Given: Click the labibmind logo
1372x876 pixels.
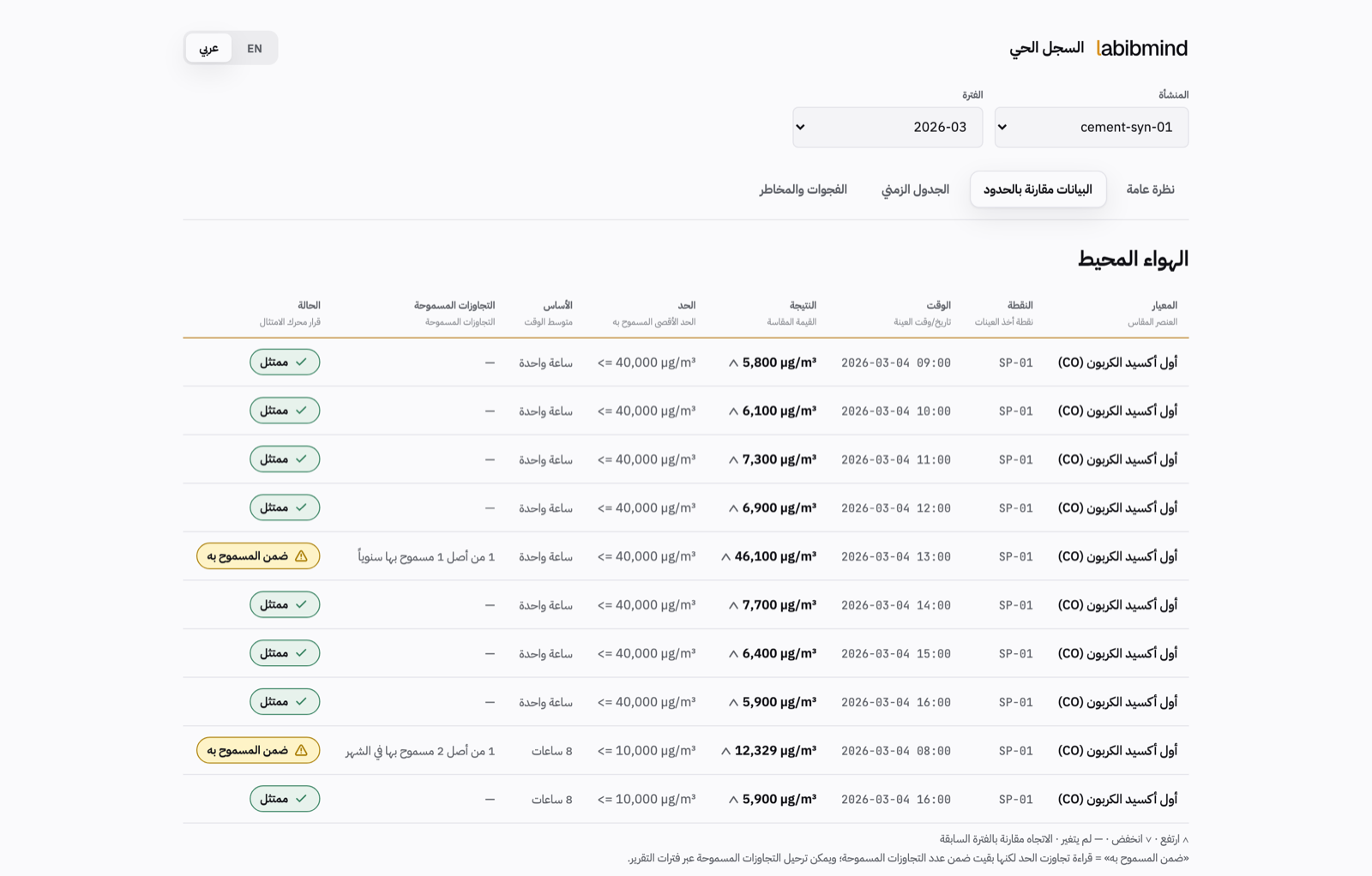Looking at the screenshot, I should 1142,48.
